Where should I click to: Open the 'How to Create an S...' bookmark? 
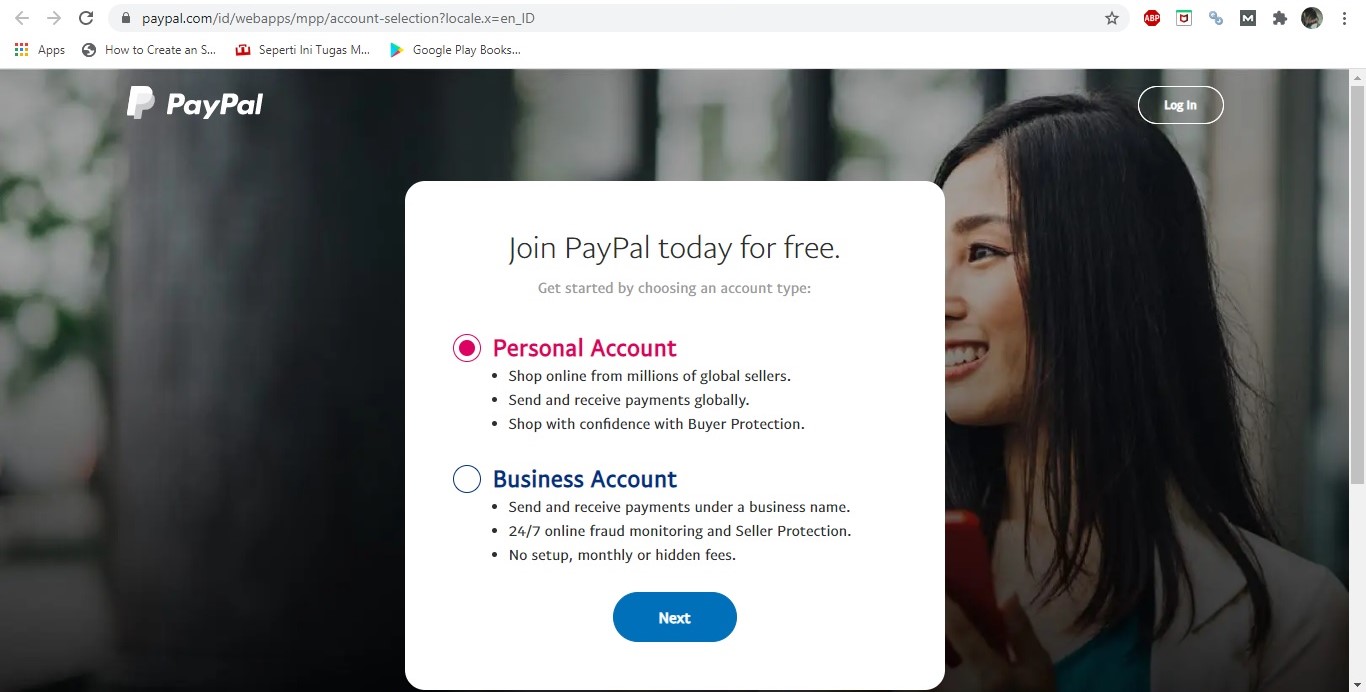pyautogui.click(x=149, y=49)
